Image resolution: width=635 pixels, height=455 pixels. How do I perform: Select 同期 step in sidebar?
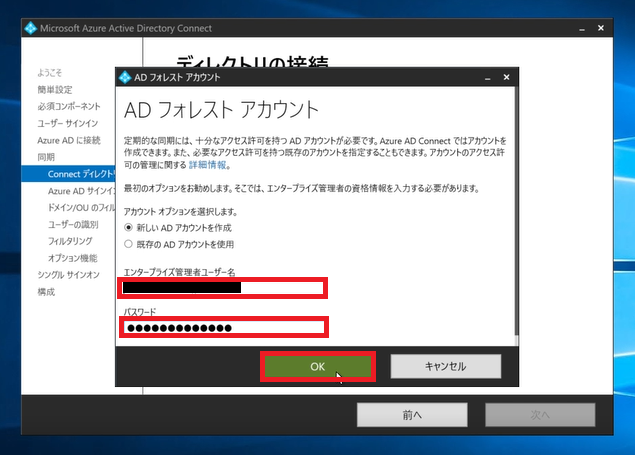point(46,157)
